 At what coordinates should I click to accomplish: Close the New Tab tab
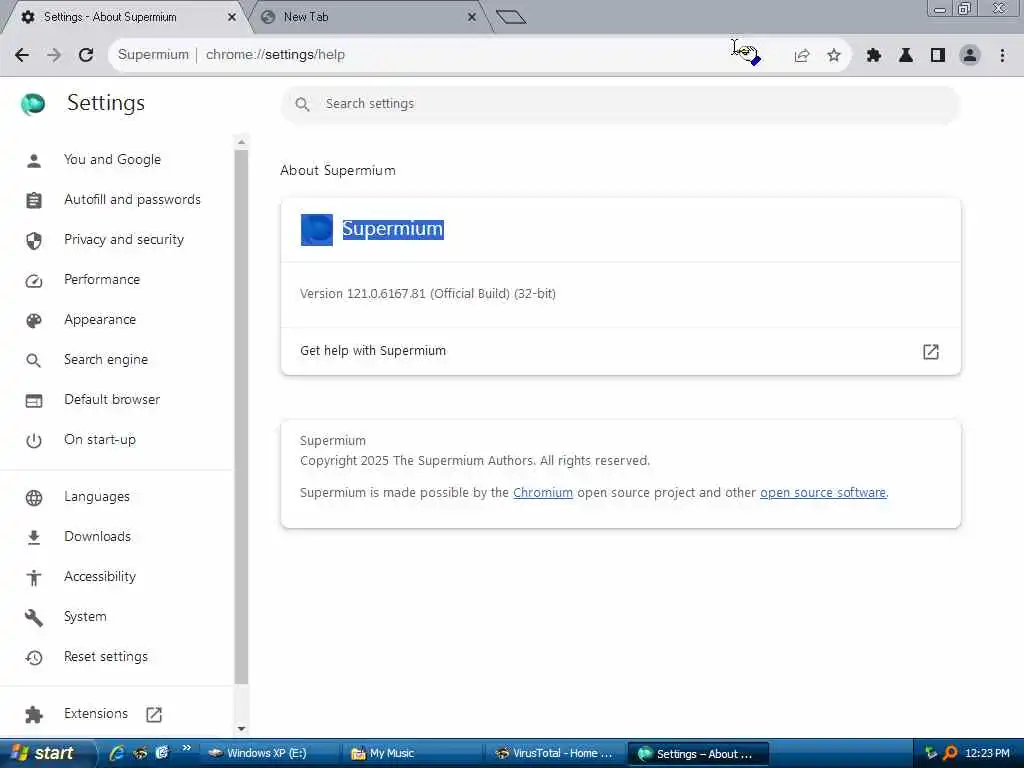click(472, 17)
